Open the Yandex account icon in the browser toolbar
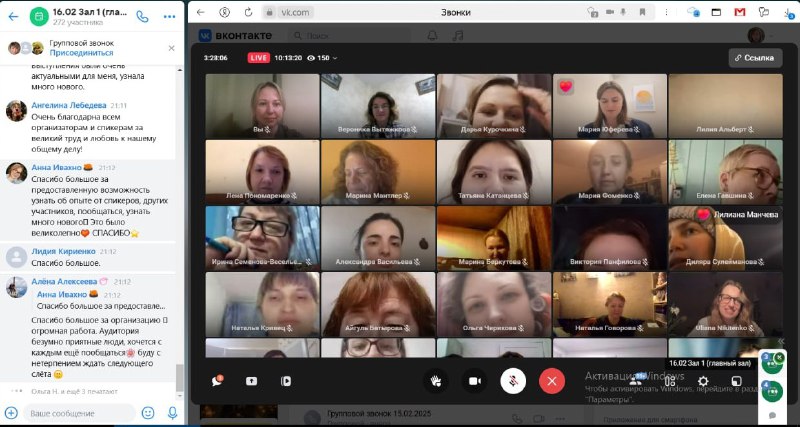Image resolution: width=800 pixels, height=427 pixels. pyautogui.click(x=224, y=12)
